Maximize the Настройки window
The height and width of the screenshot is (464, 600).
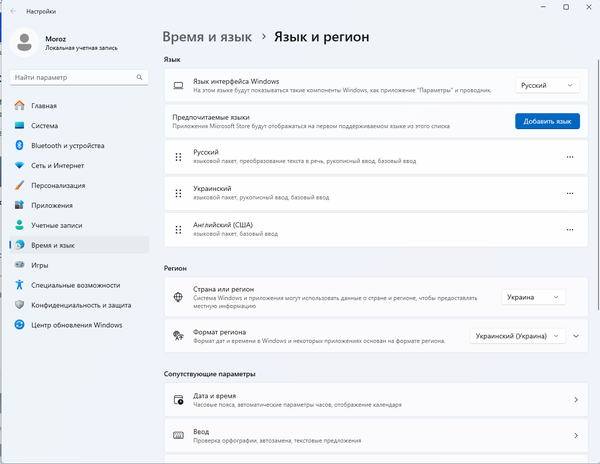pyautogui.click(x=566, y=7)
